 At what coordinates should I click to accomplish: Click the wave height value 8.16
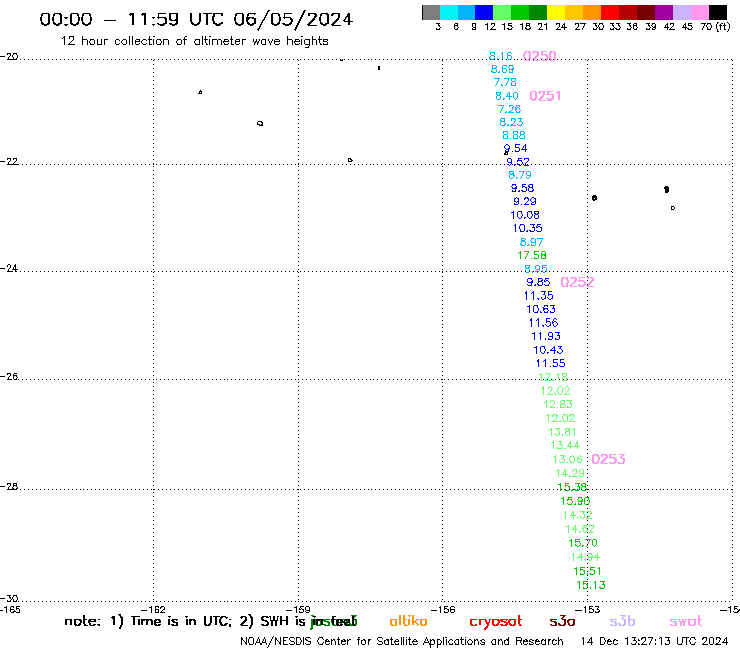[501, 56]
